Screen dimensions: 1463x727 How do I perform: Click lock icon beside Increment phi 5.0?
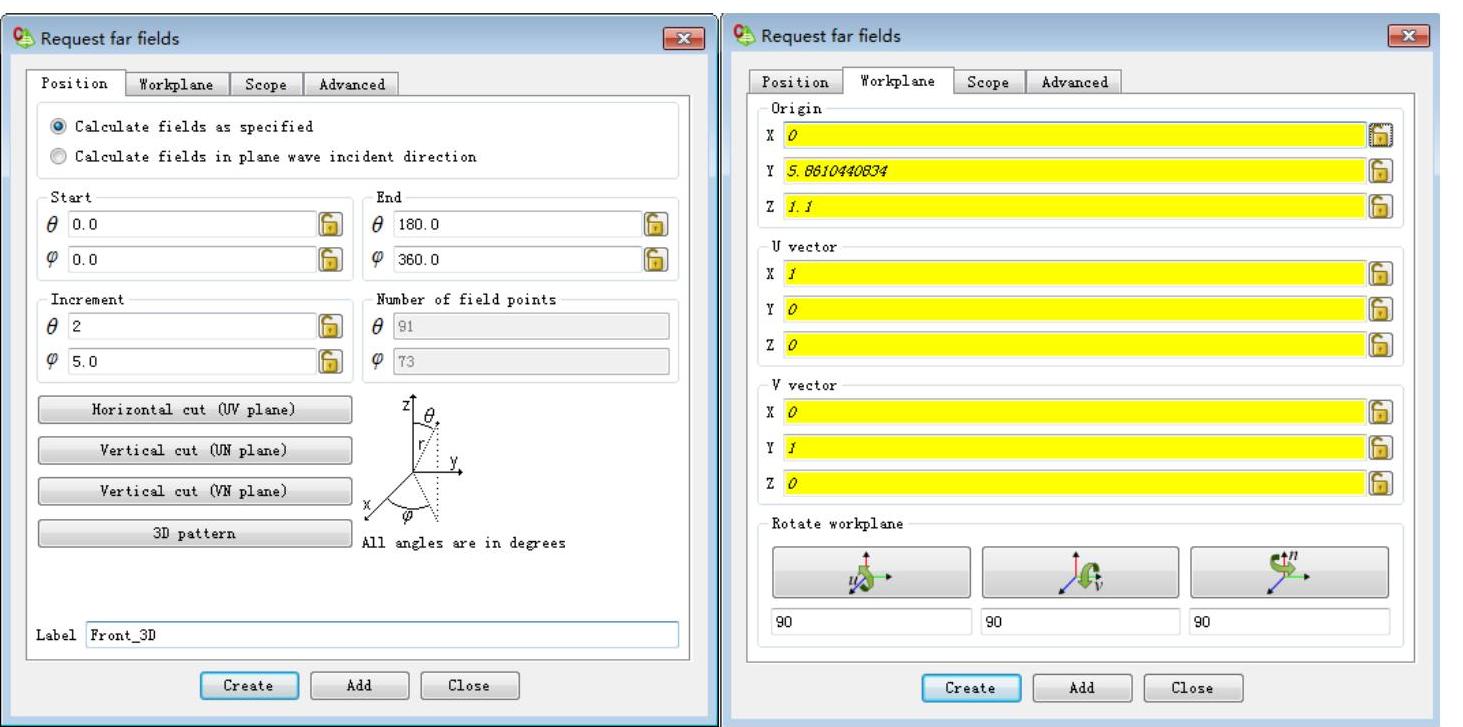click(x=330, y=361)
